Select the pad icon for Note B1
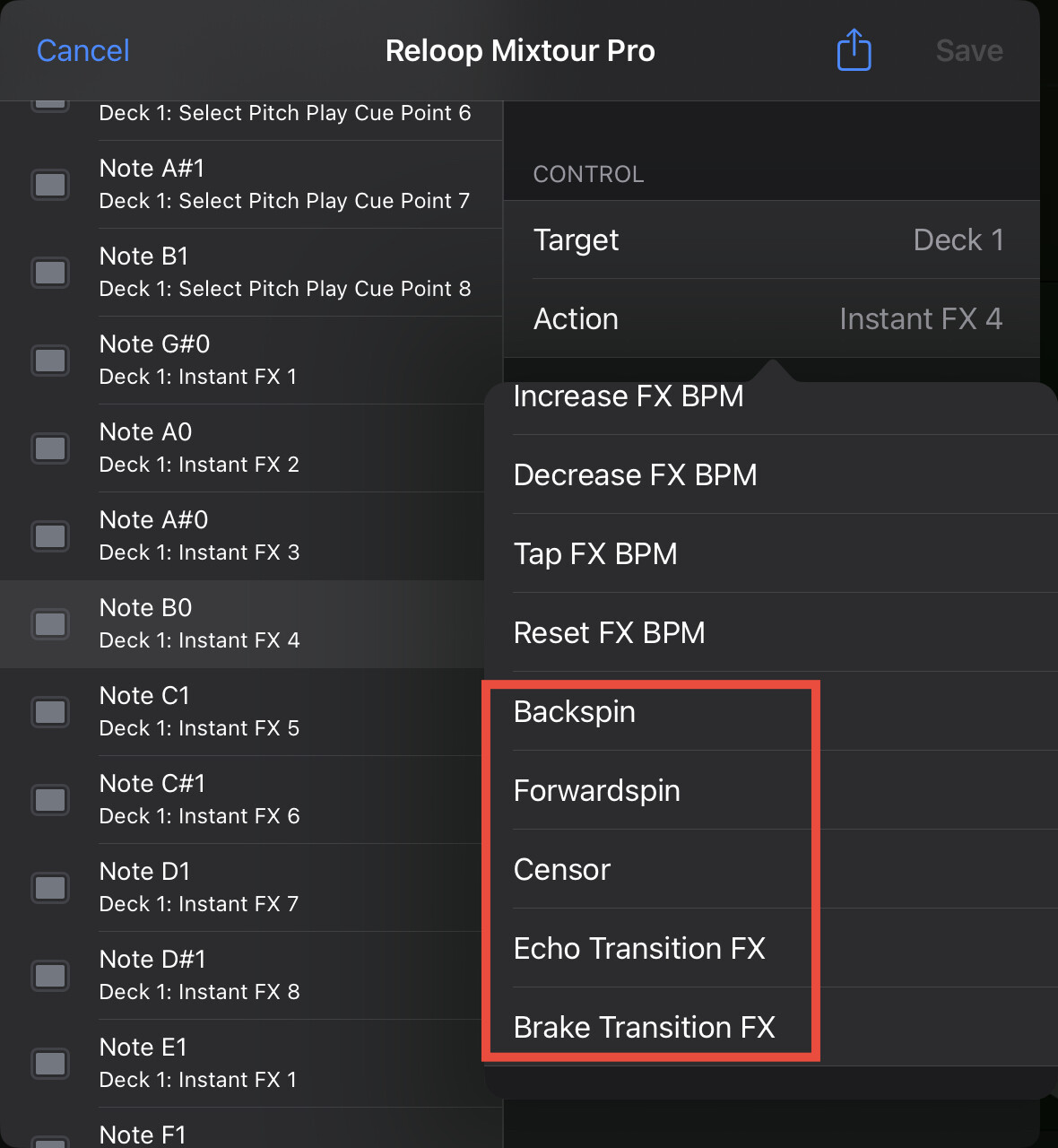Image resolution: width=1058 pixels, height=1148 pixels. coord(50,273)
